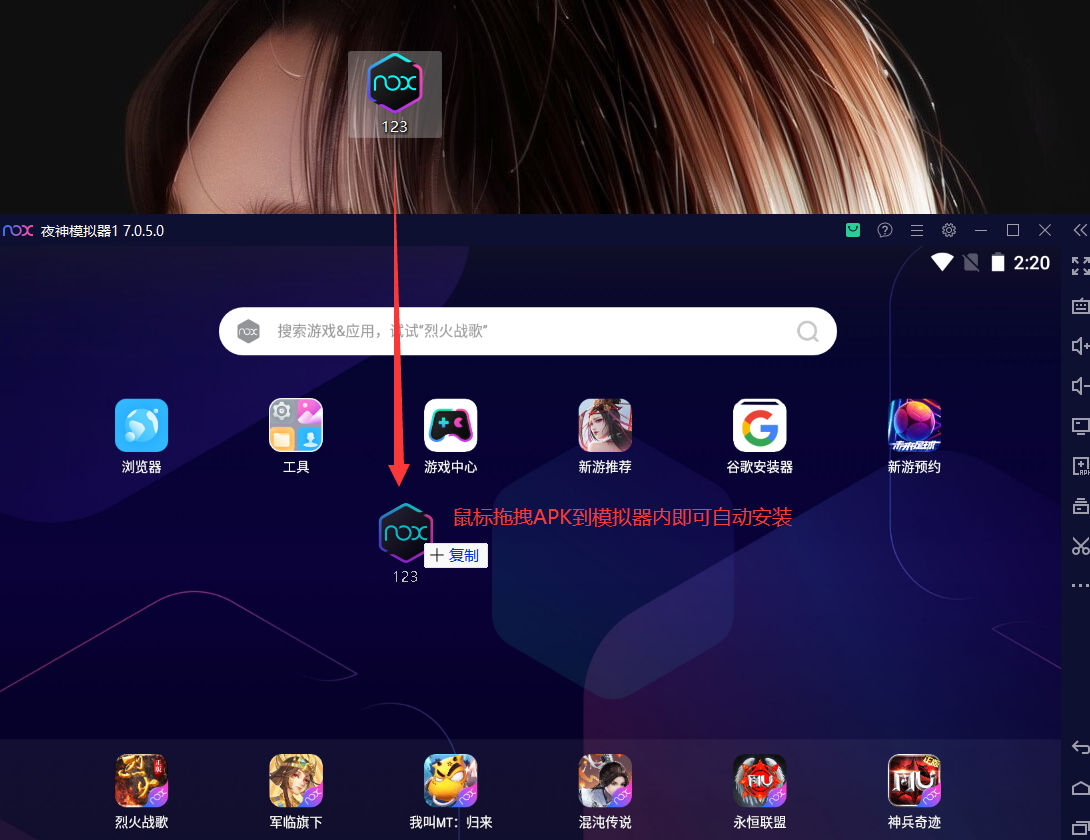Launch the 烈火战歌 game
Screen dimensions: 1090x840
tap(141, 780)
